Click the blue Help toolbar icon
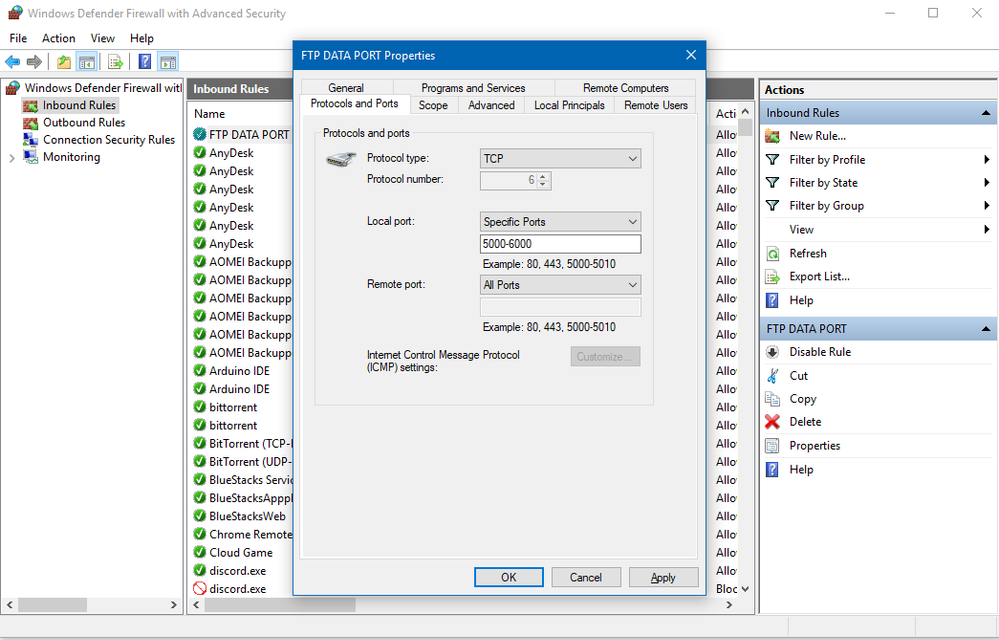Screen dimensions: 999x640 [x=145, y=62]
